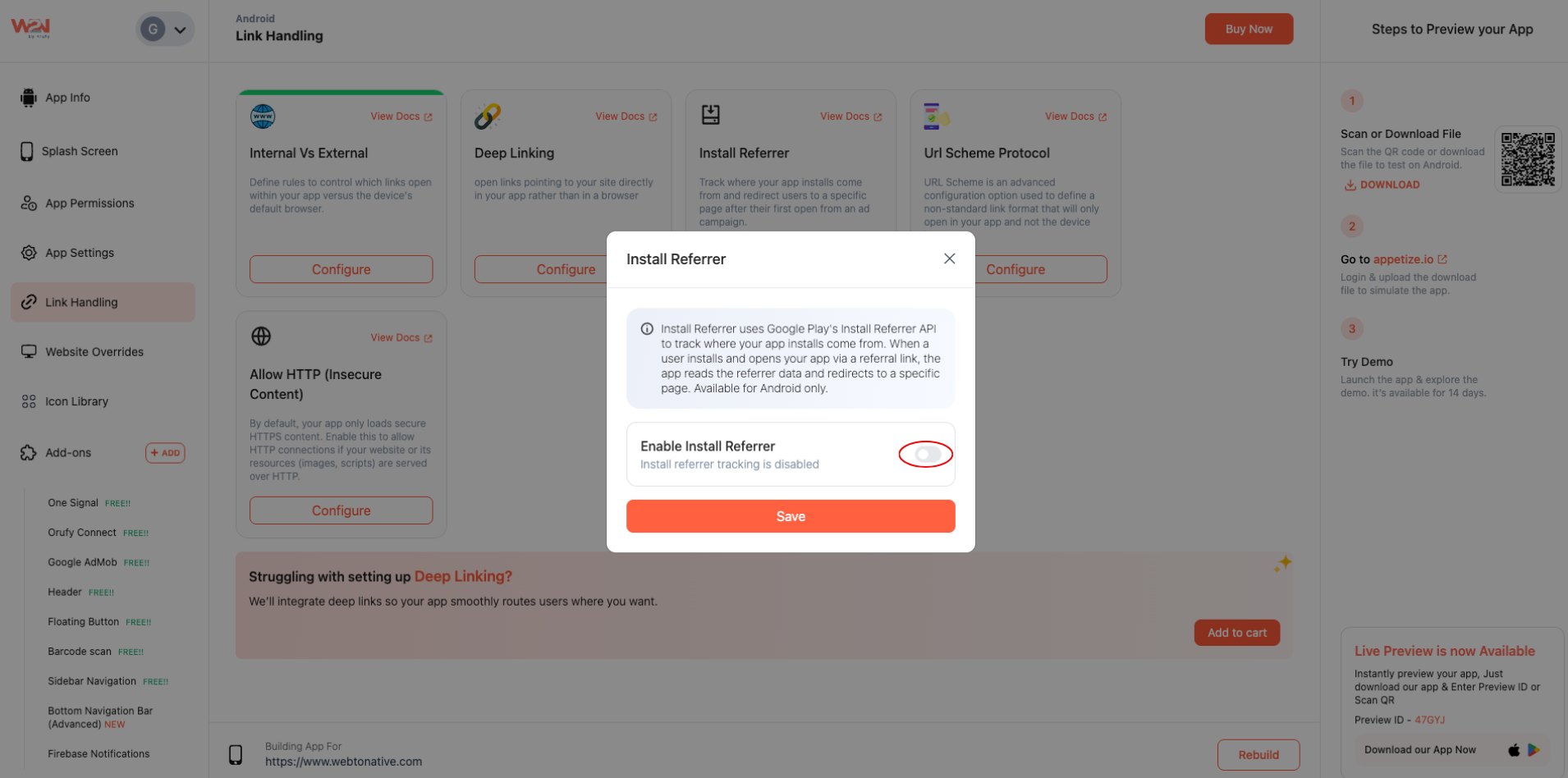Click ADD button next to Add-ons
Image resolution: width=1568 pixels, height=778 pixels.
(164, 452)
